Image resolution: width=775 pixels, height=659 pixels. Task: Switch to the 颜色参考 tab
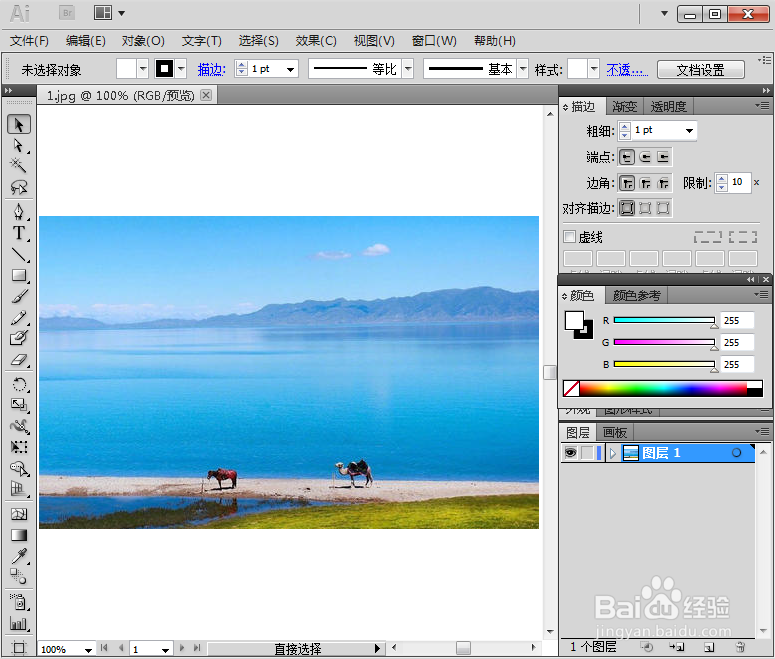(637, 296)
